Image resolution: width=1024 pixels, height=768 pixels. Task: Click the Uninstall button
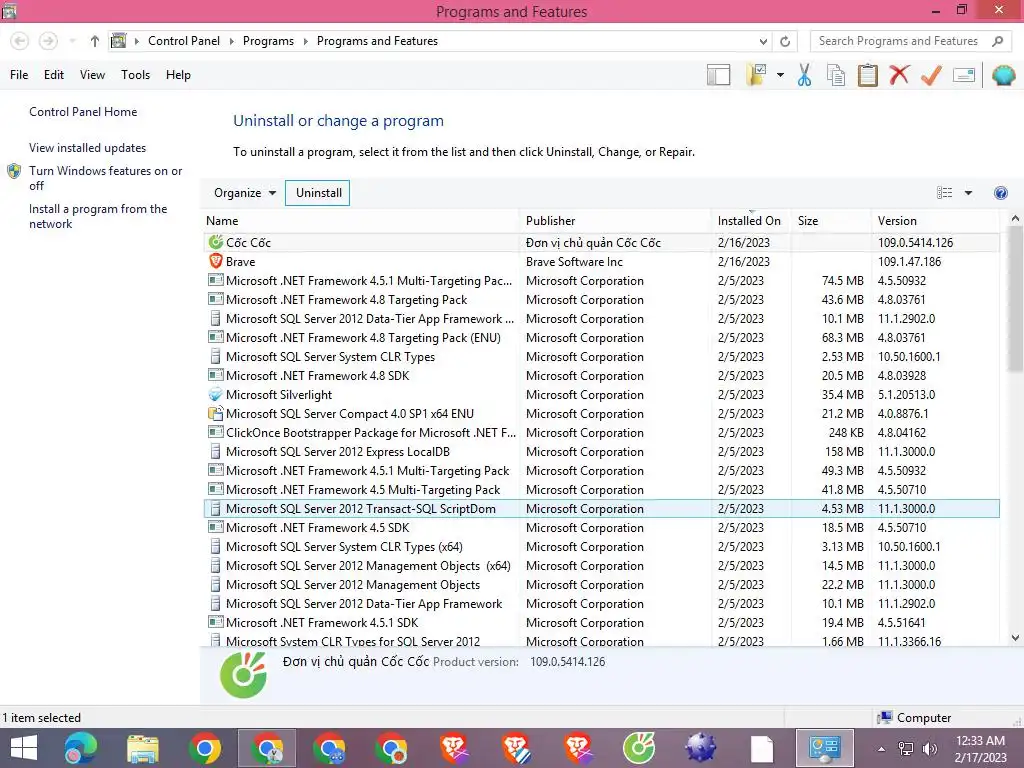pyautogui.click(x=318, y=193)
